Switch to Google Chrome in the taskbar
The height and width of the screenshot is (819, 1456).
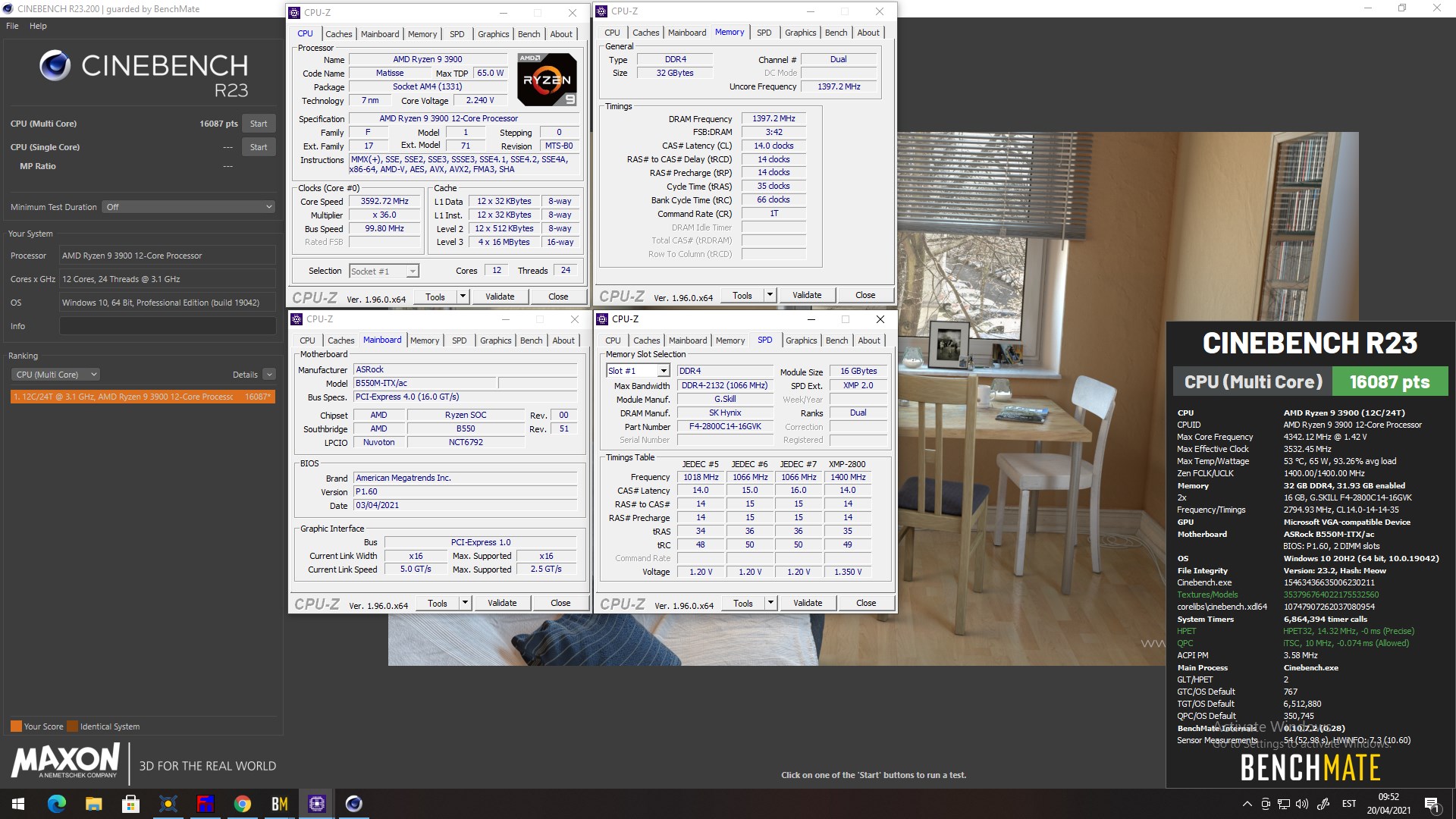point(242,804)
